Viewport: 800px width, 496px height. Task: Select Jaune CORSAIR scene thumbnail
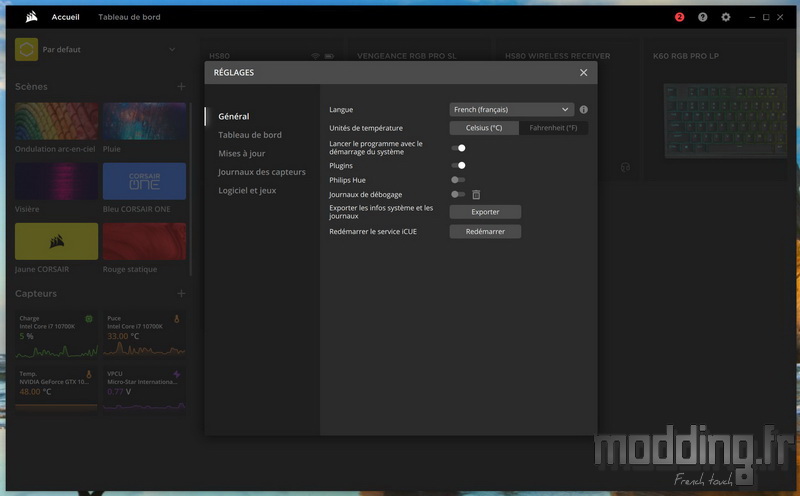pos(56,241)
